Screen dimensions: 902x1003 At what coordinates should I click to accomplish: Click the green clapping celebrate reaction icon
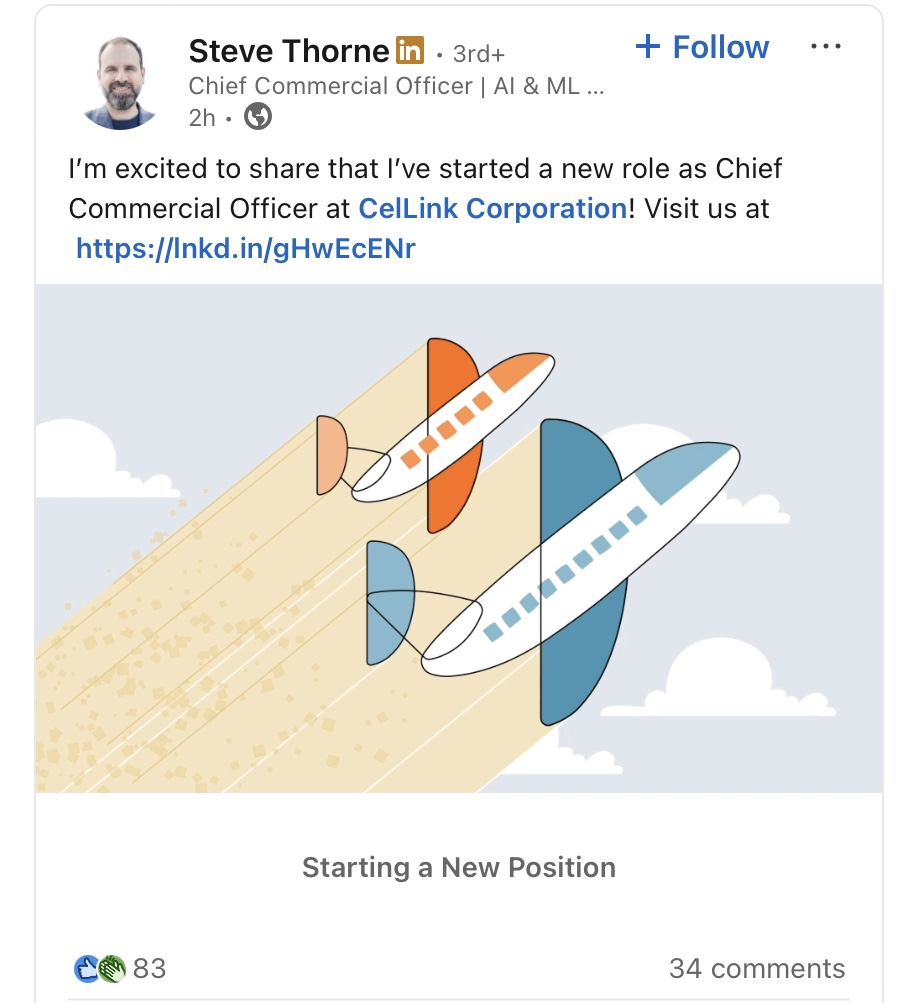pos(112,968)
